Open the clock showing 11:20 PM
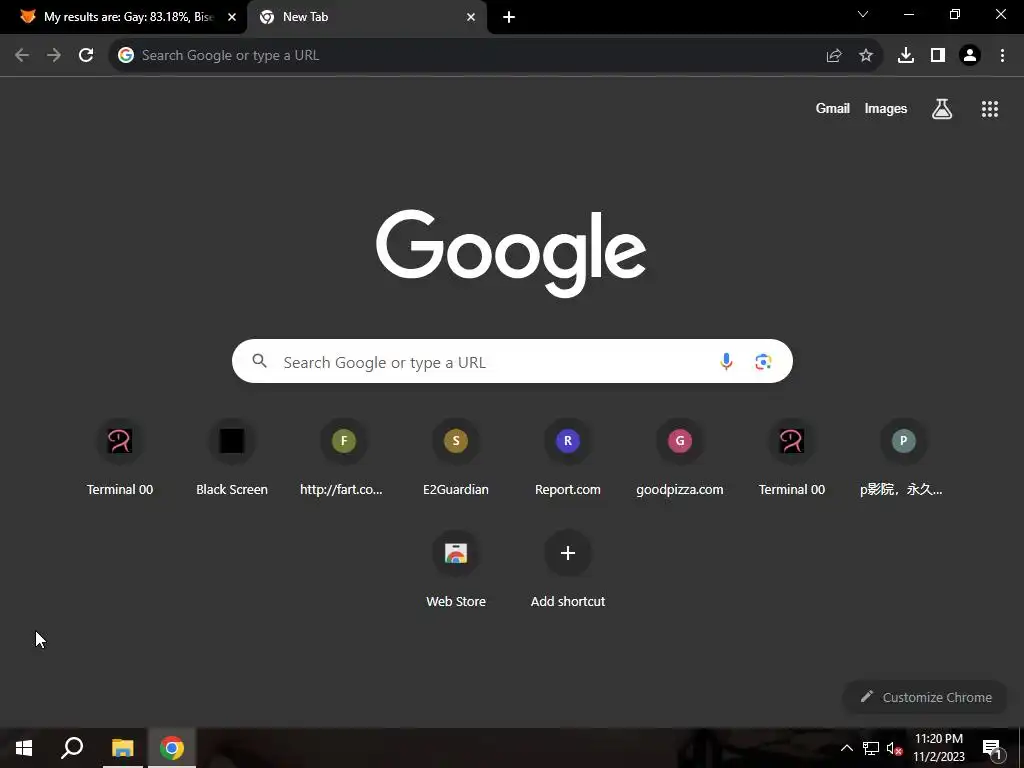The height and width of the screenshot is (768, 1024). [x=938, y=748]
